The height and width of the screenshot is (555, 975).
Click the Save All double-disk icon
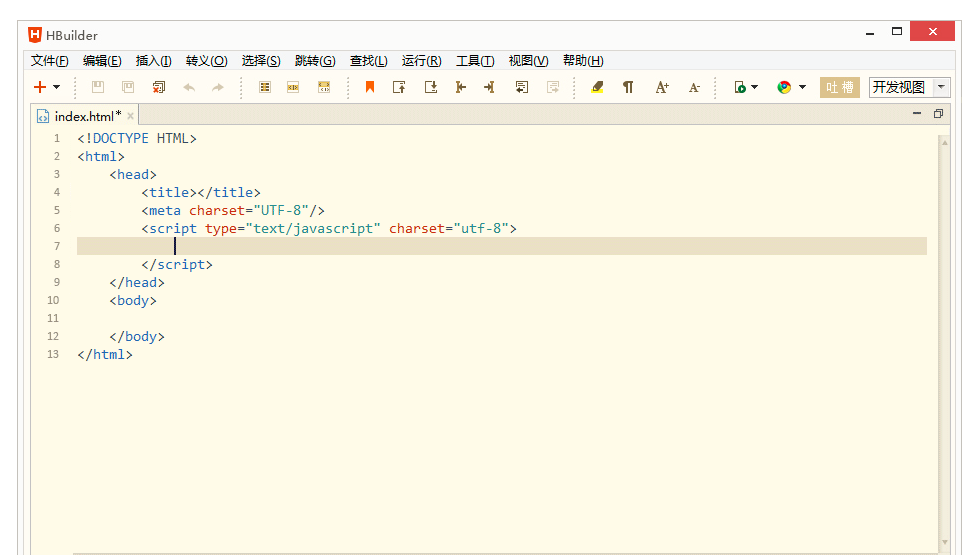(x=128, y=87)
